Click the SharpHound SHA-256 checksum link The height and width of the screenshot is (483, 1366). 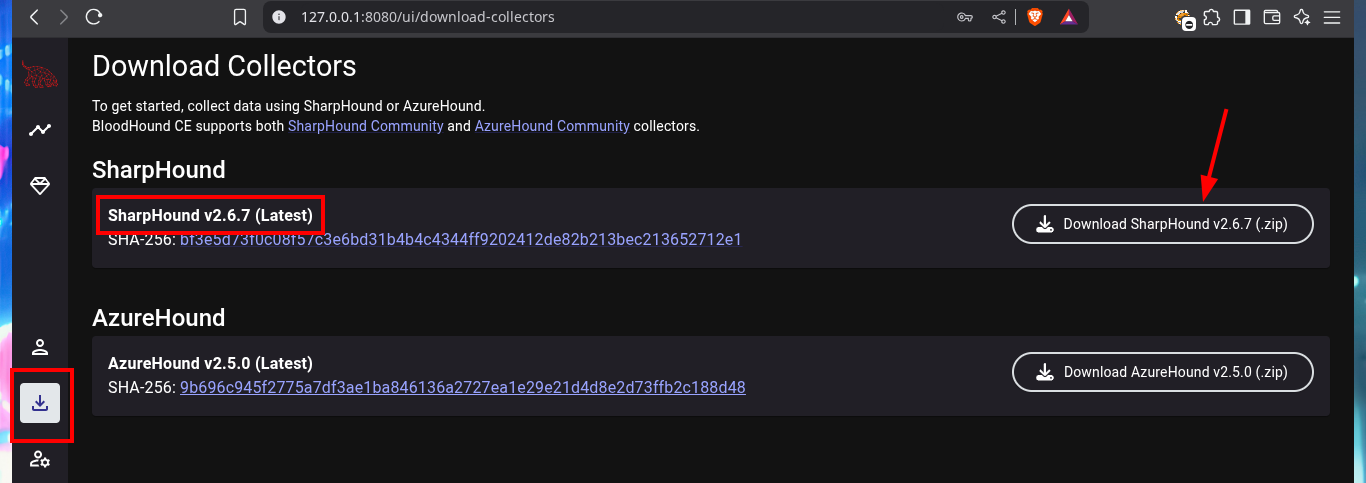(461, 240)
